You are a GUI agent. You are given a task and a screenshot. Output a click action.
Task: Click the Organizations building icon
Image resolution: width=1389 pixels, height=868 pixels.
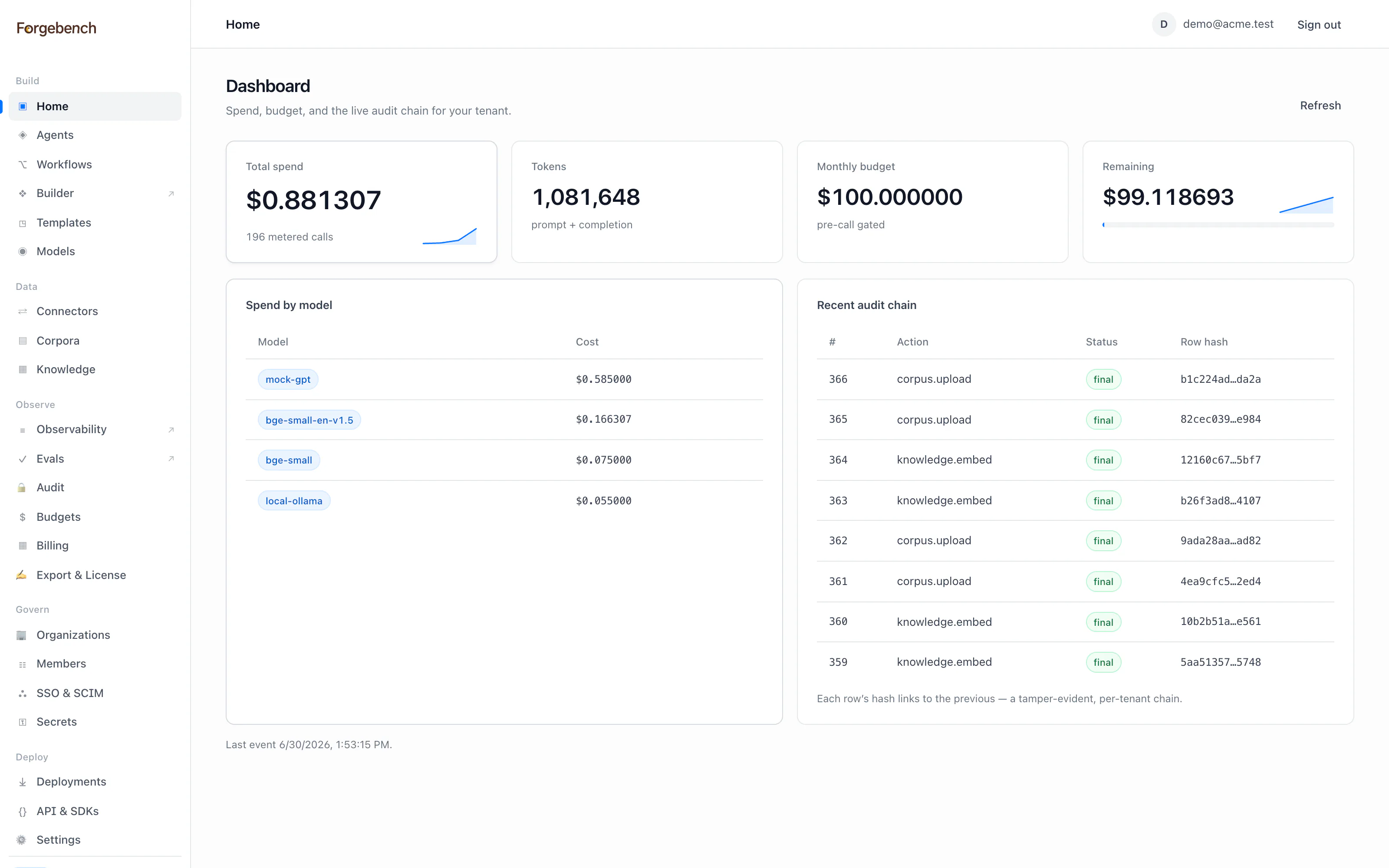pyautogui.click(x=22, y=635)
